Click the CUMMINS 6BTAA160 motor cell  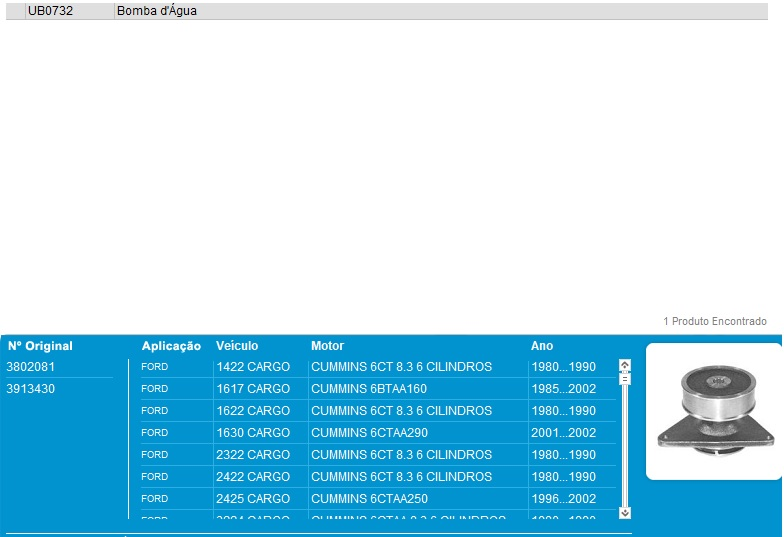coord(369,389)
